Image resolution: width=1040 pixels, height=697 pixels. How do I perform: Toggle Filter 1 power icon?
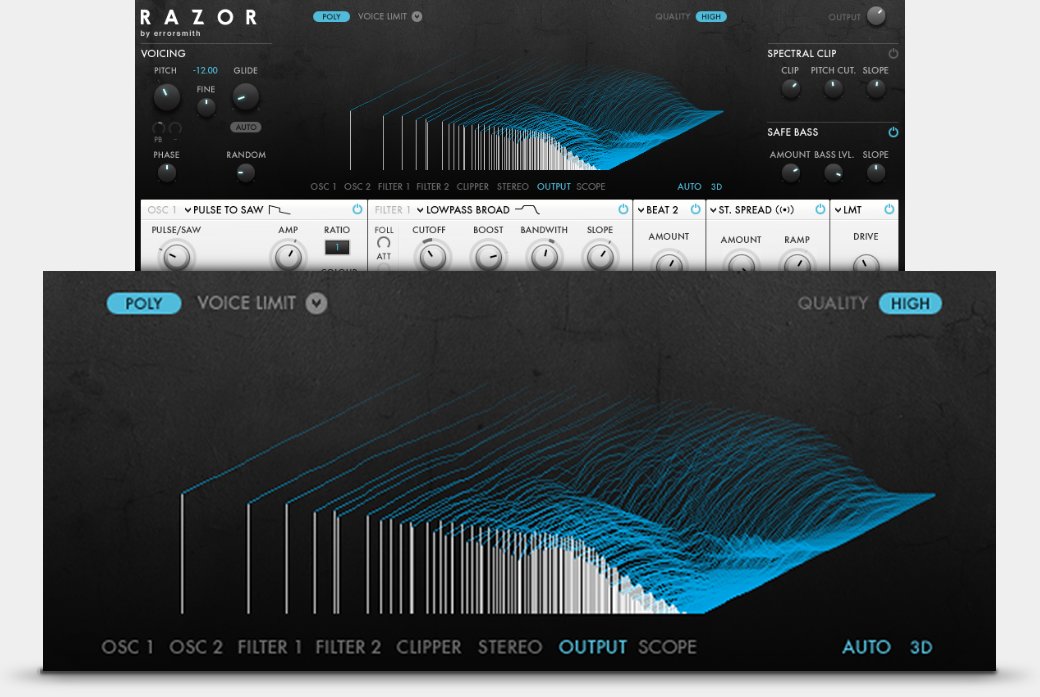[x=623, y=209]
